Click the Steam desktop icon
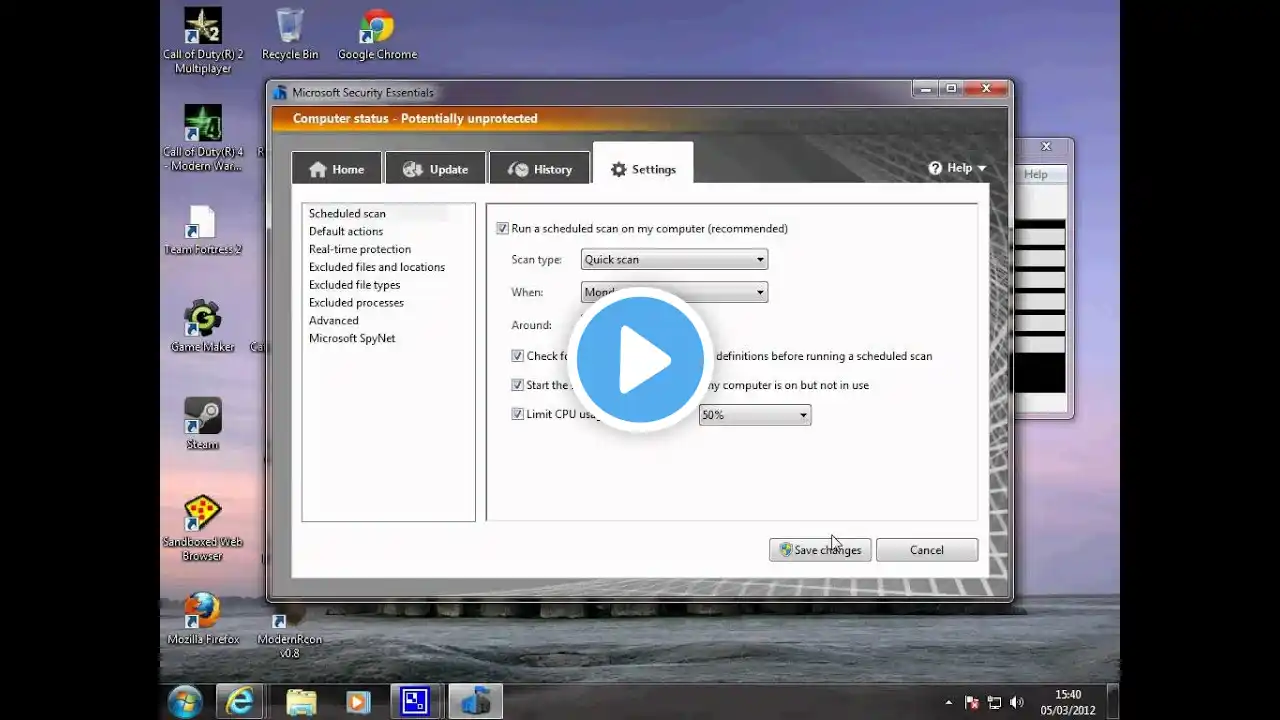 (x=203, y=423)
